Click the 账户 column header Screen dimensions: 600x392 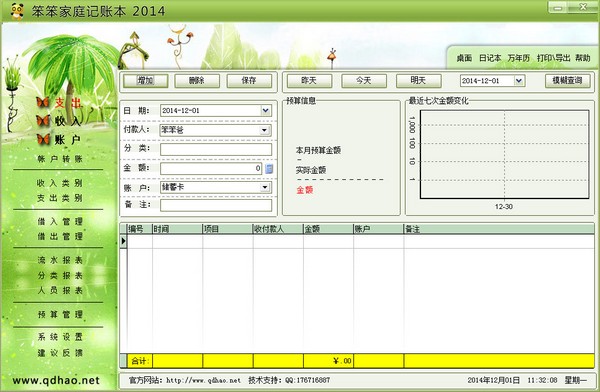pos(378,229)
